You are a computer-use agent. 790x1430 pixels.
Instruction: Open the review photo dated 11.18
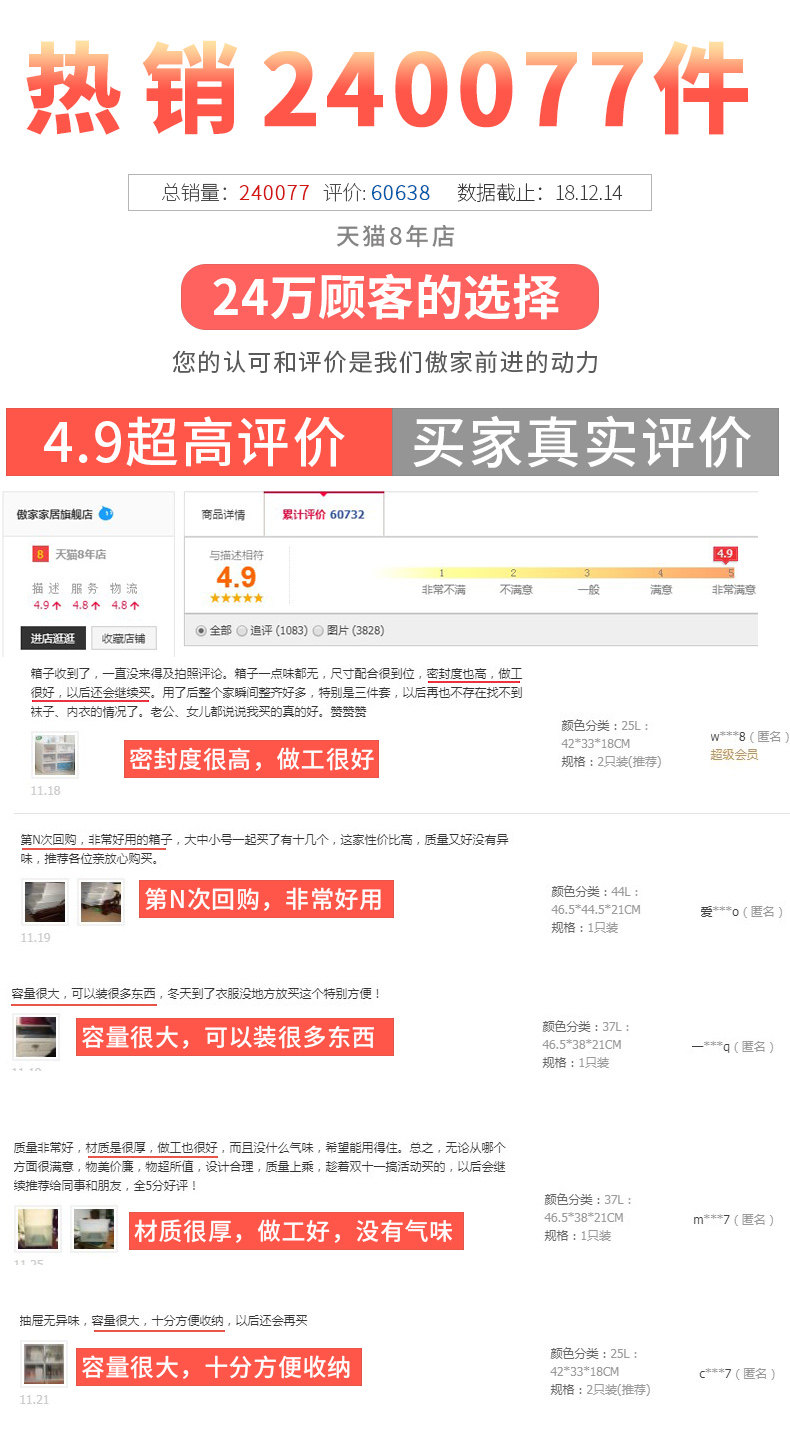pos(54,755)
